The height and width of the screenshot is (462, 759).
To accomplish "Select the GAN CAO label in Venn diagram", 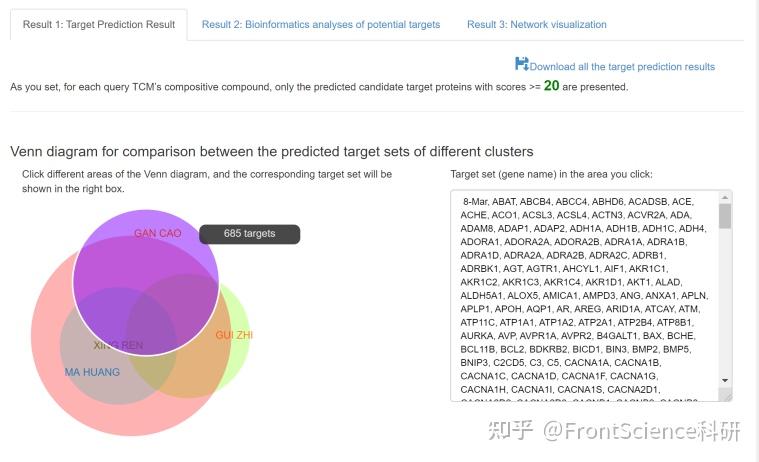I will [157, 233].
